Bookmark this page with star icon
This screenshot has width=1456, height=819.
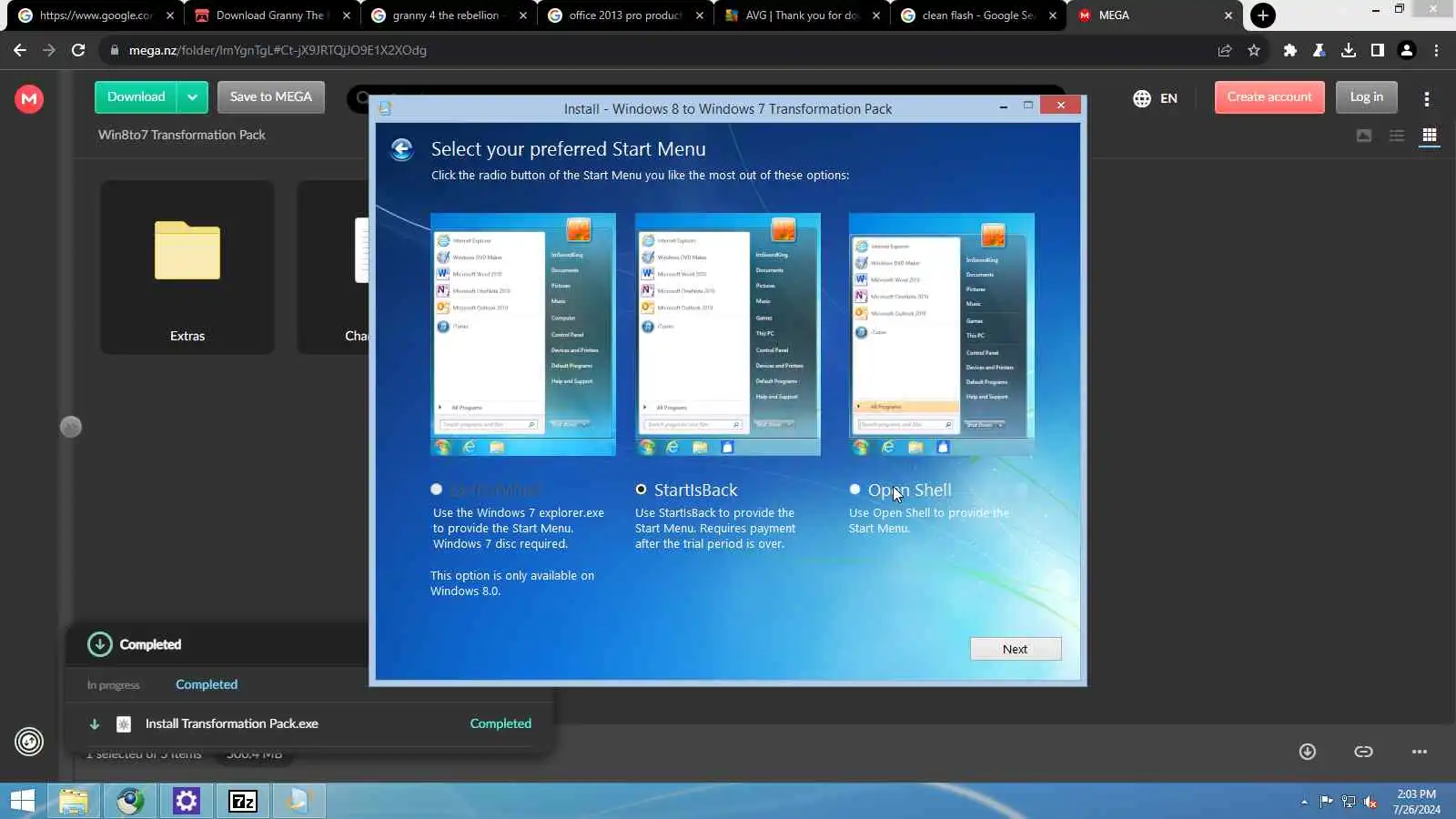(x=1254, y=50)
